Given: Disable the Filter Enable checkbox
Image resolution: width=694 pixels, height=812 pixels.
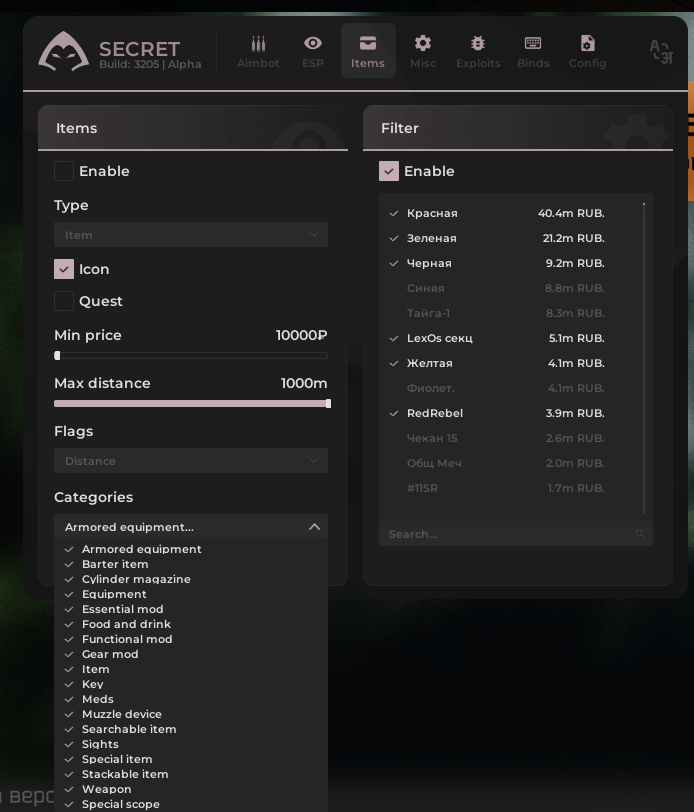Looking at the screenshot, I should (x=389, y=171).
